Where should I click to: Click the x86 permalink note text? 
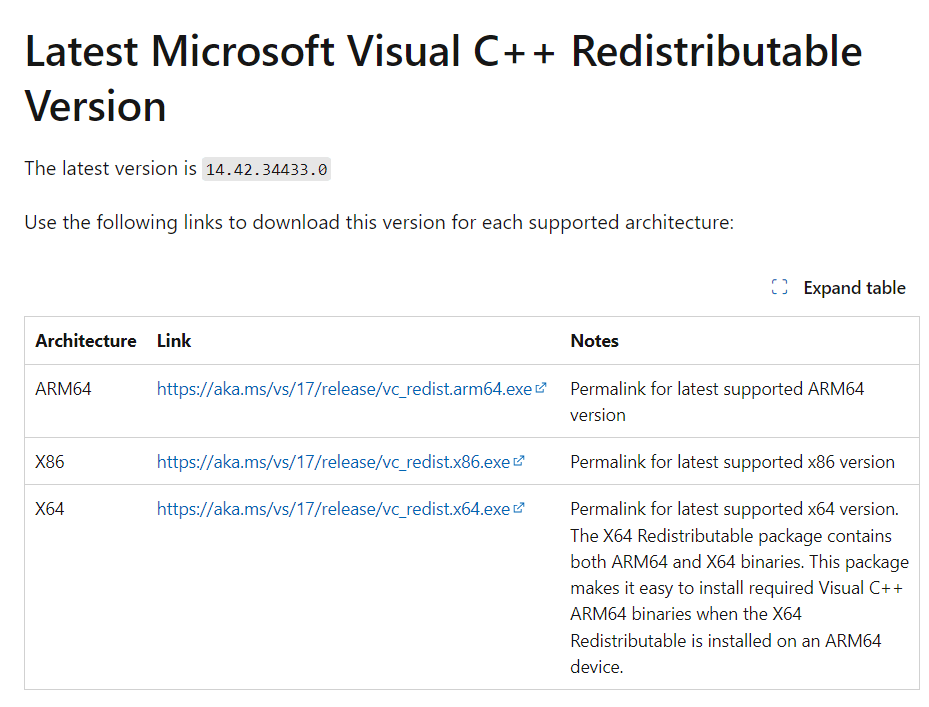pos(732,462)
